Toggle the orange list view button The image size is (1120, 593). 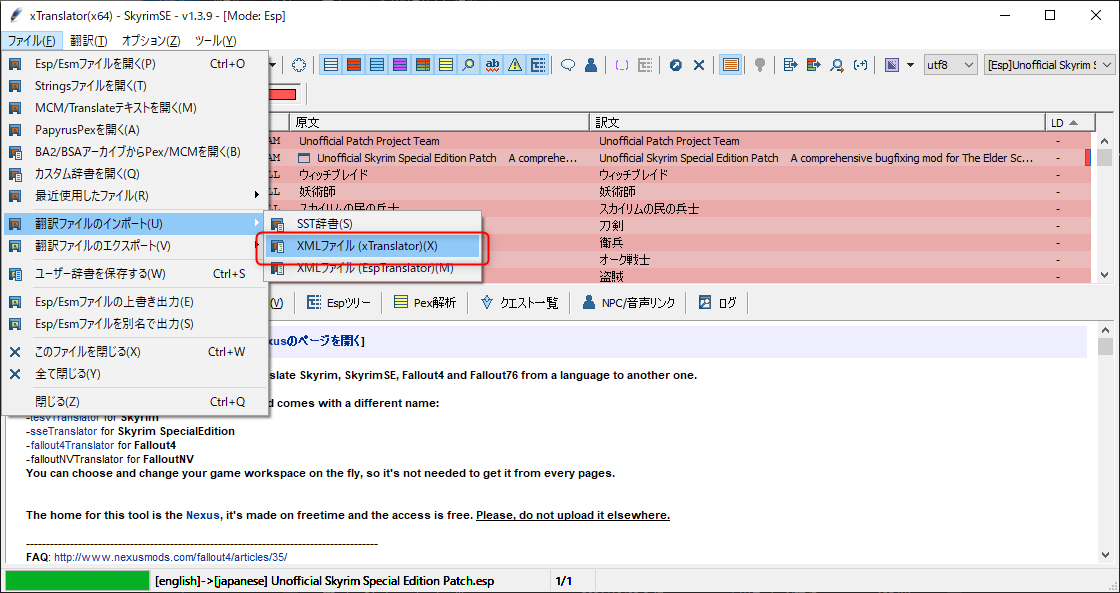[x=730, y=65]
